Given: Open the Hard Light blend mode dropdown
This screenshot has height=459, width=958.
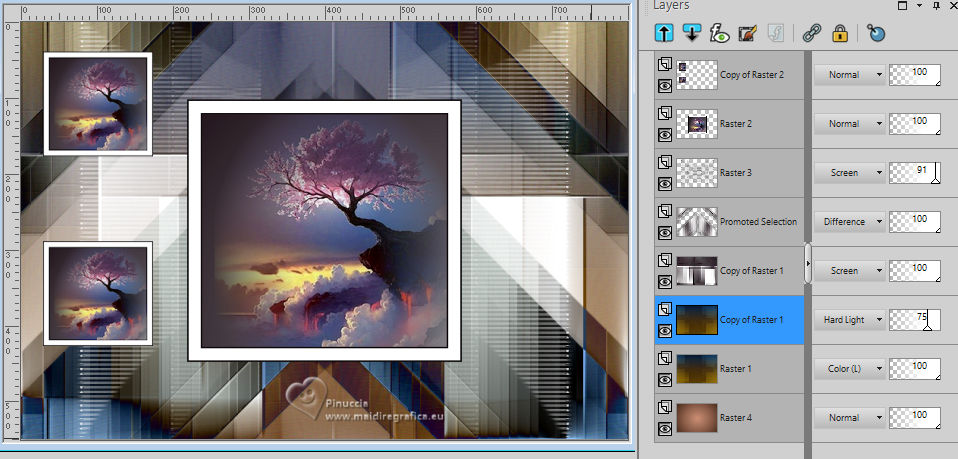Looking at the screenshot, I should click(x=850, y=319).
